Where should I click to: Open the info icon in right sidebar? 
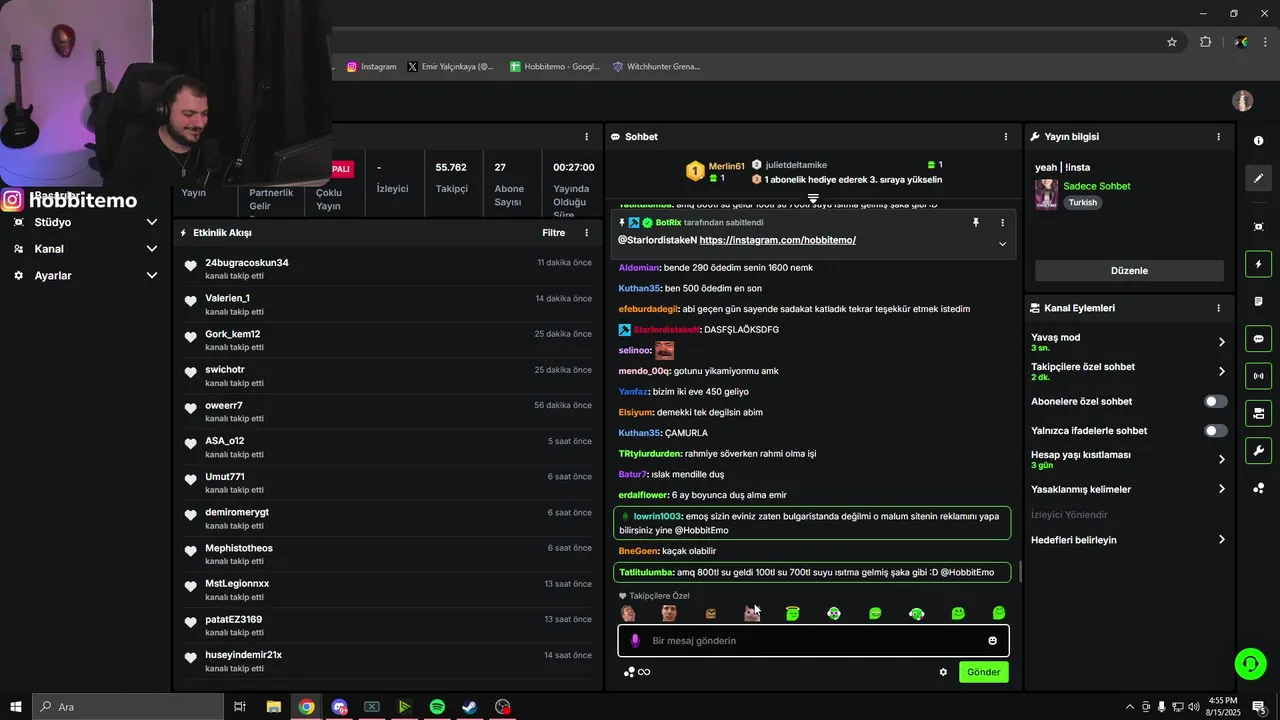(x=1258, y=141)
